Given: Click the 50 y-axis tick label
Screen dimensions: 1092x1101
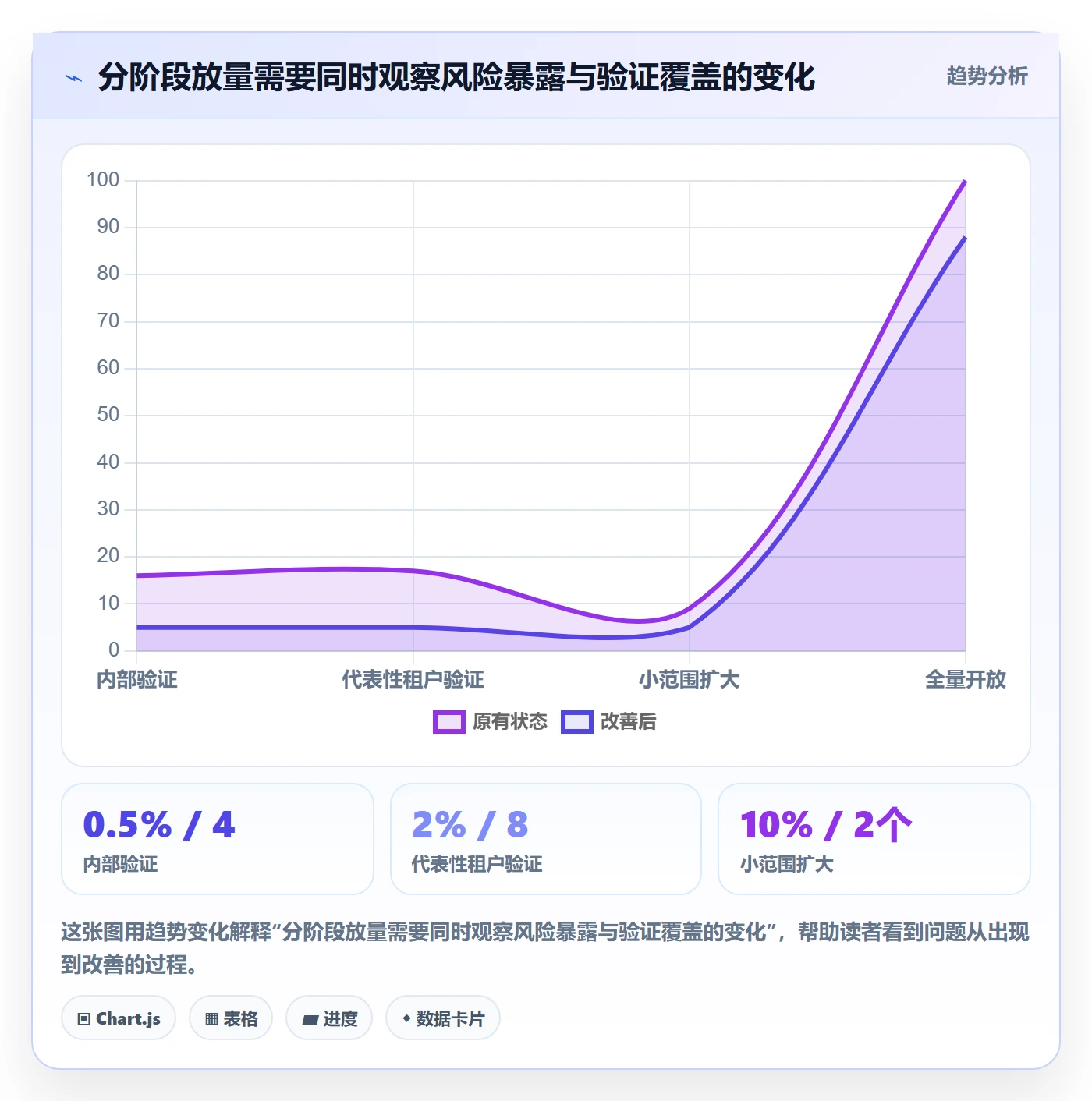Looking at the screenshot, I should 108,415.
